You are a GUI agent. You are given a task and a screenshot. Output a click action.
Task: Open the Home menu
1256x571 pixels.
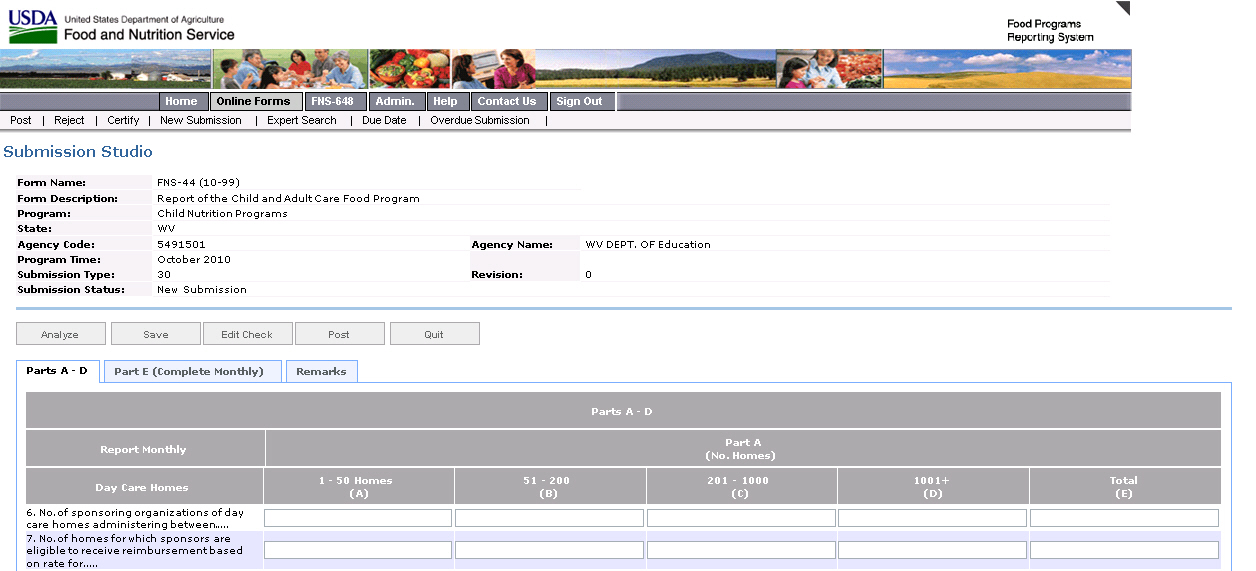pos(181,101)
